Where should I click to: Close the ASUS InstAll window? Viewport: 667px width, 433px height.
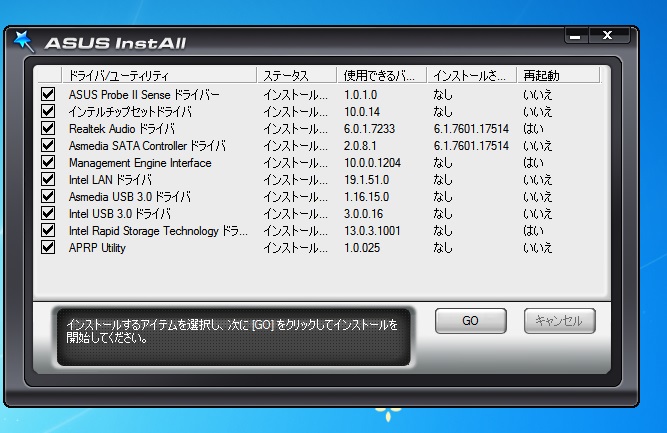608,36
